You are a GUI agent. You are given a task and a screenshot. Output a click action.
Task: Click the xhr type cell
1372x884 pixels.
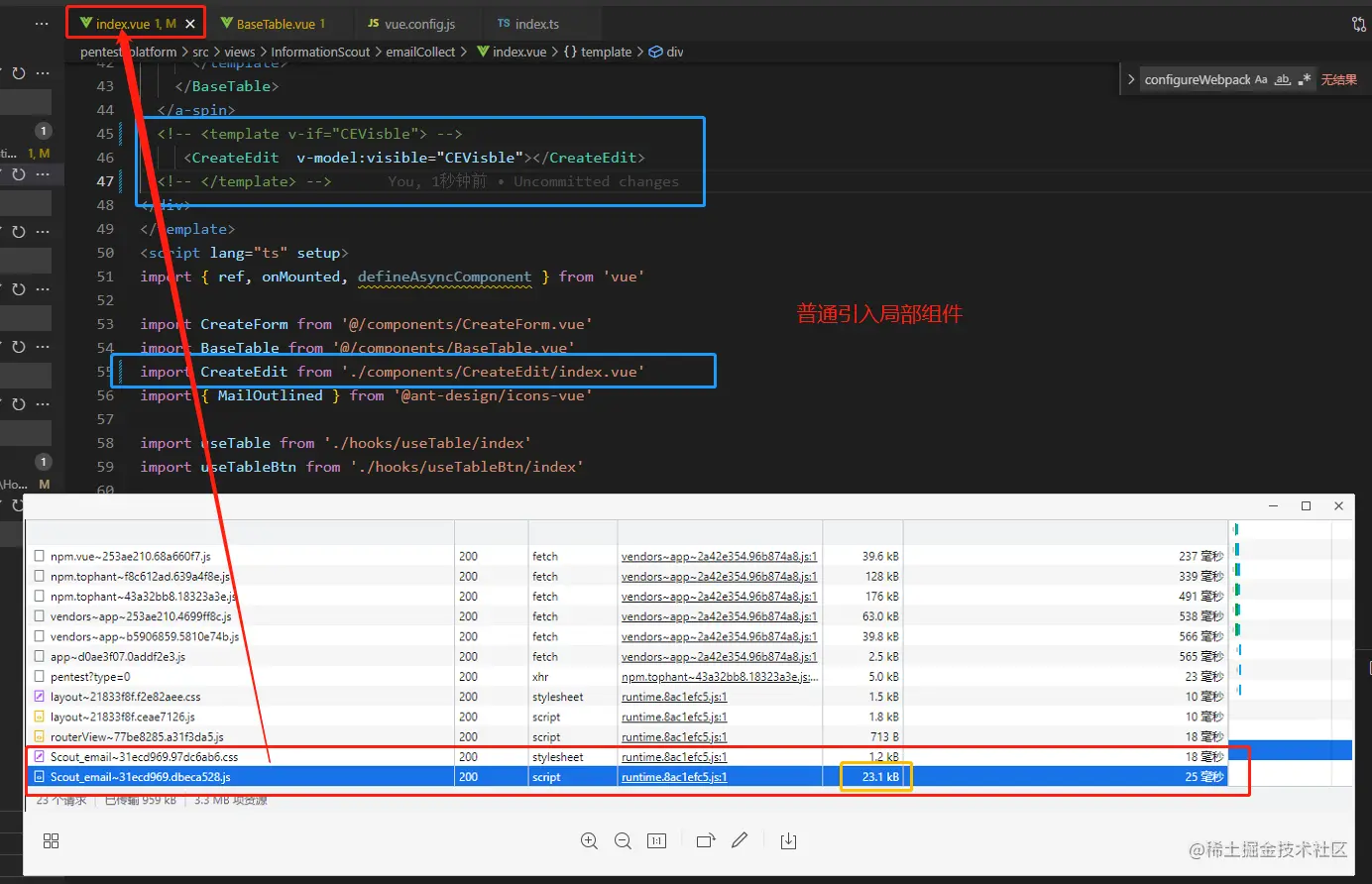pos(540,676)
